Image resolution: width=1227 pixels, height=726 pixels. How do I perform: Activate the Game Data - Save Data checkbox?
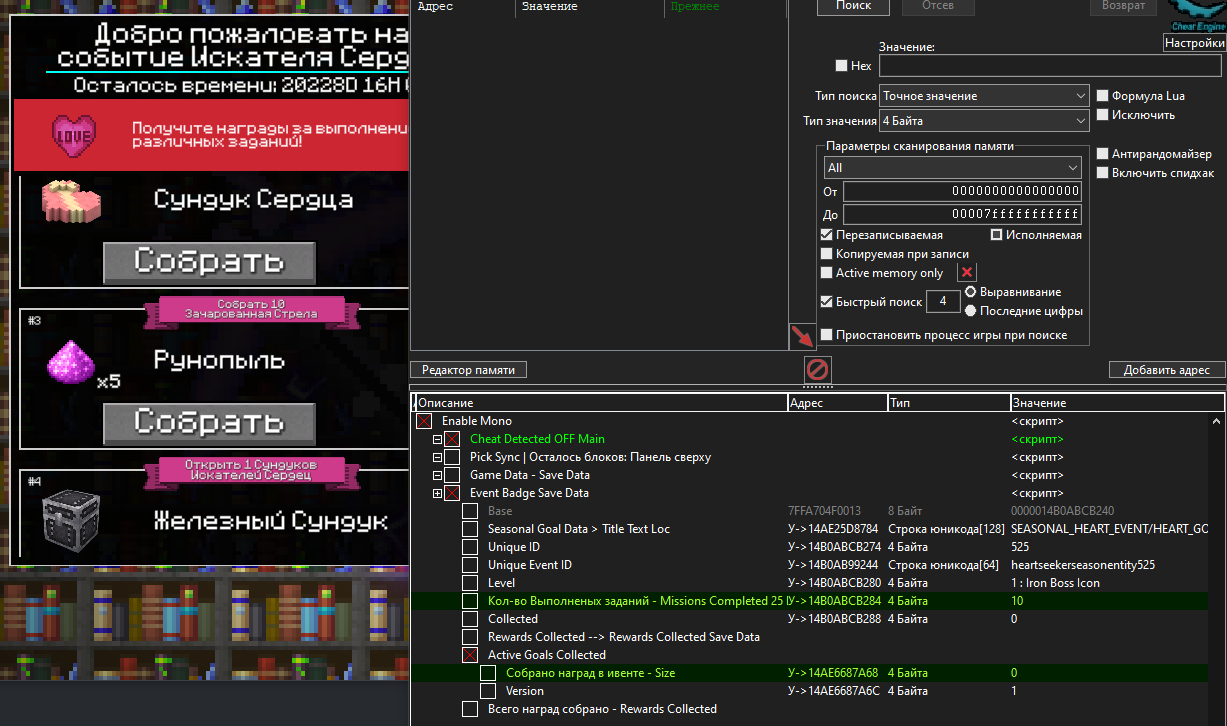(452, 475)
